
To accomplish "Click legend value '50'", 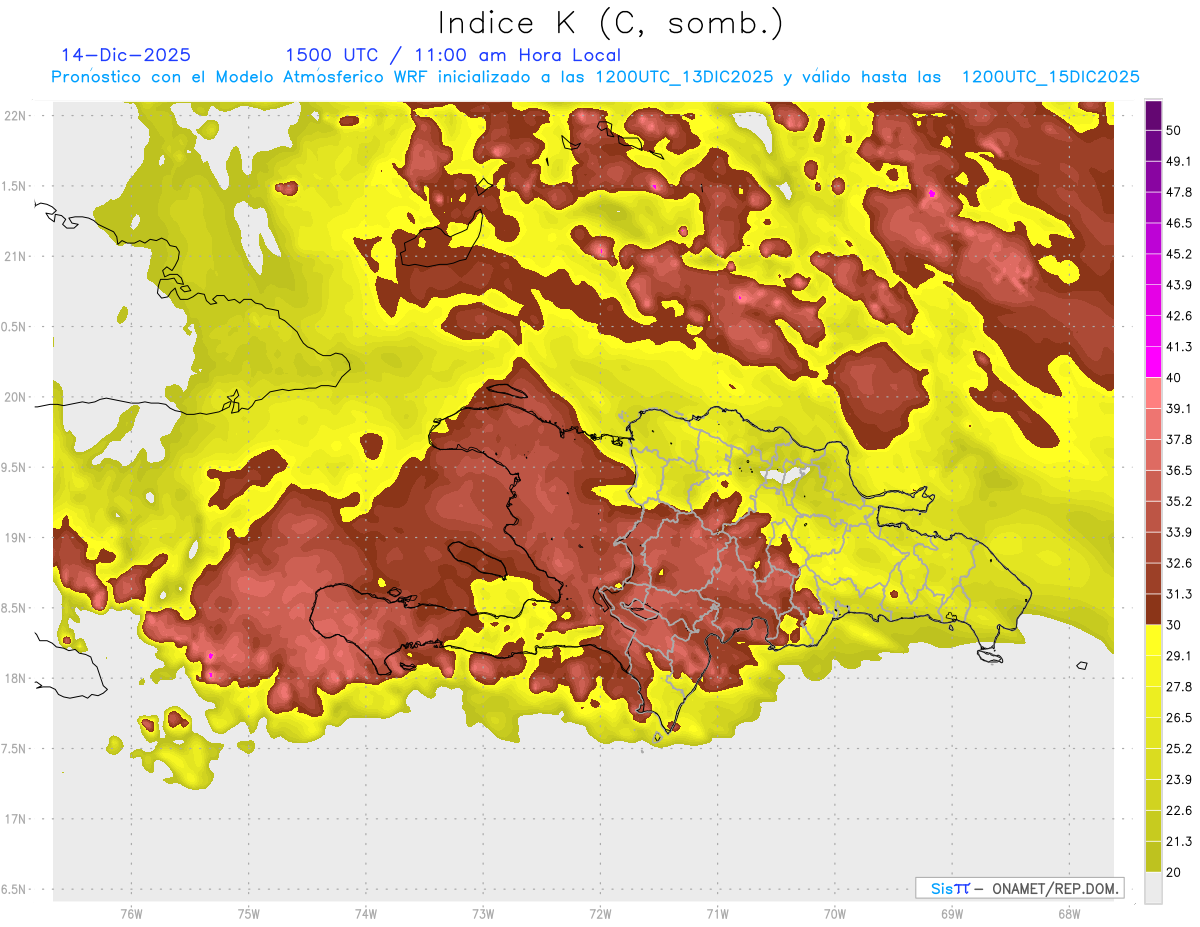I will [1174, 130].
